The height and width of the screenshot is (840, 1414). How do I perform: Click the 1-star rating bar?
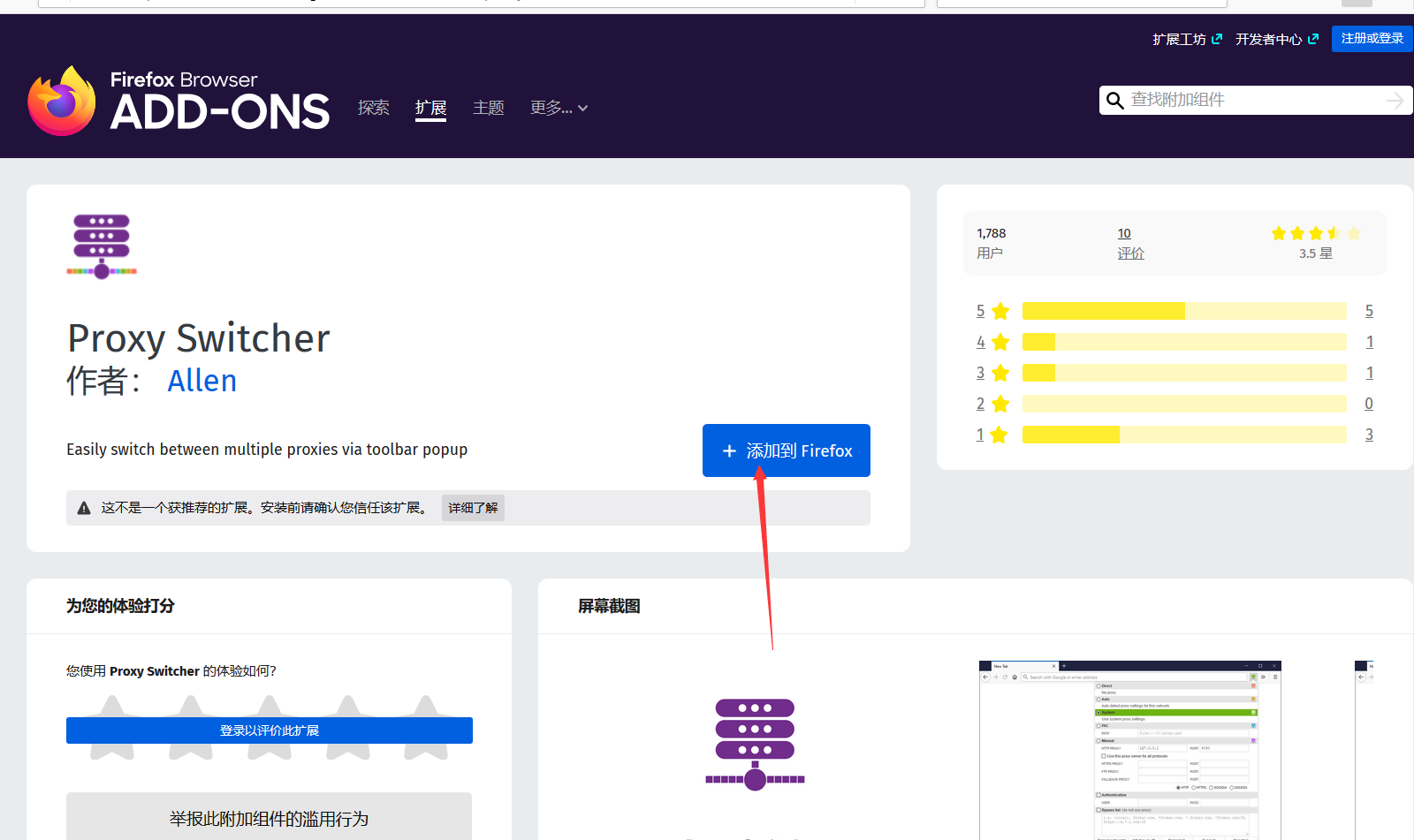click(1184, 435)
